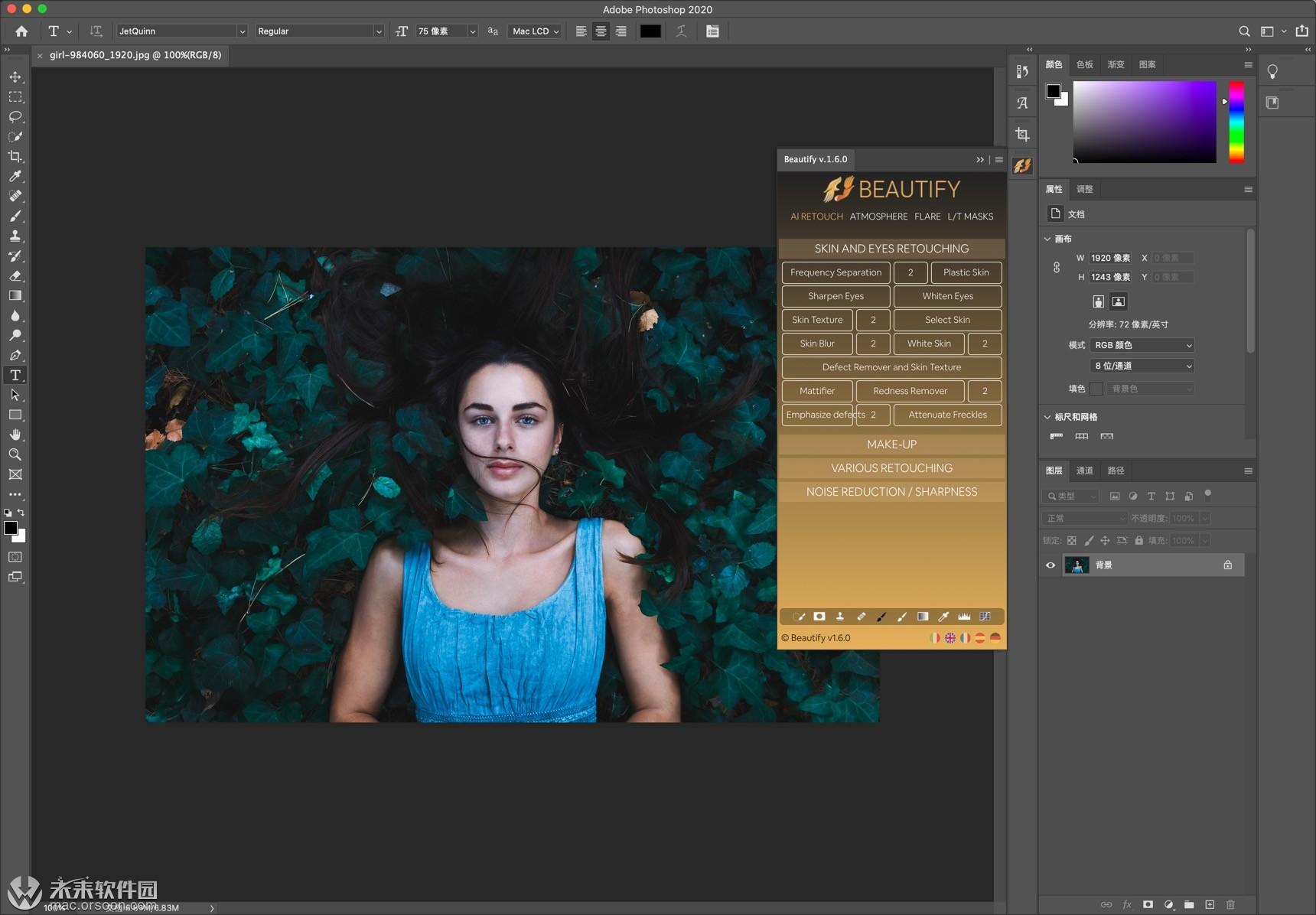Open the RGB 颜色 mode dropdown
The height and width of the screenshot is (915, 1316).
[1142, 345]
